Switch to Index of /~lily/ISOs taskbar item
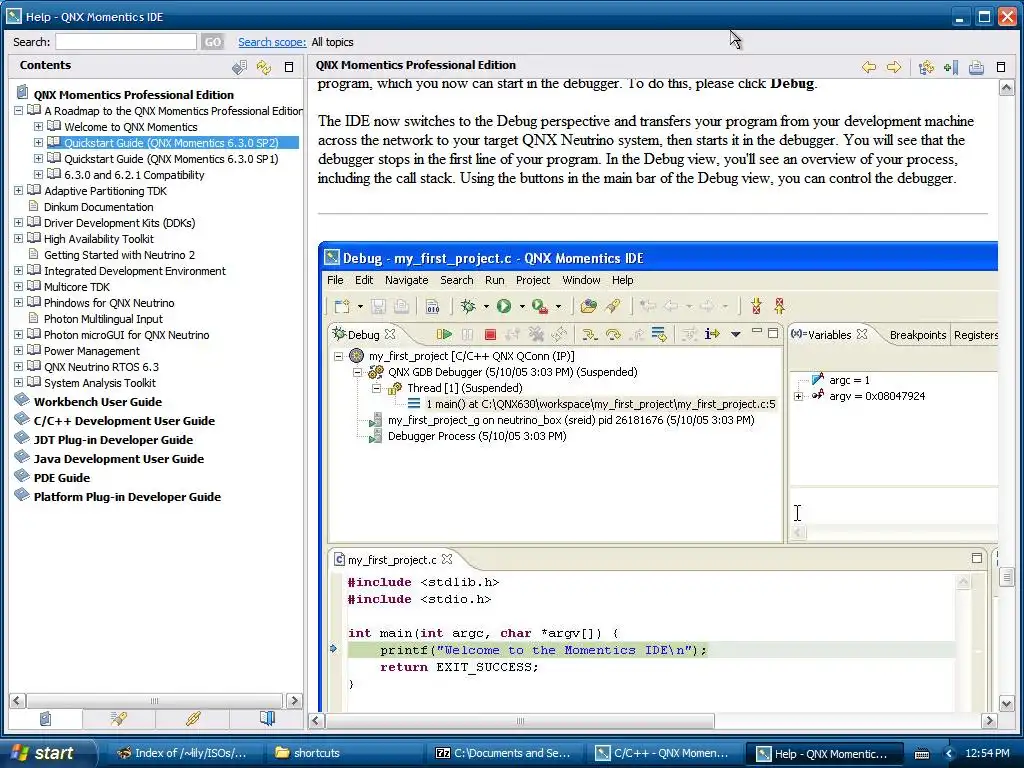Image resolution: width=1024 pixels, height=768 pixels. click(x=184, y=753)
